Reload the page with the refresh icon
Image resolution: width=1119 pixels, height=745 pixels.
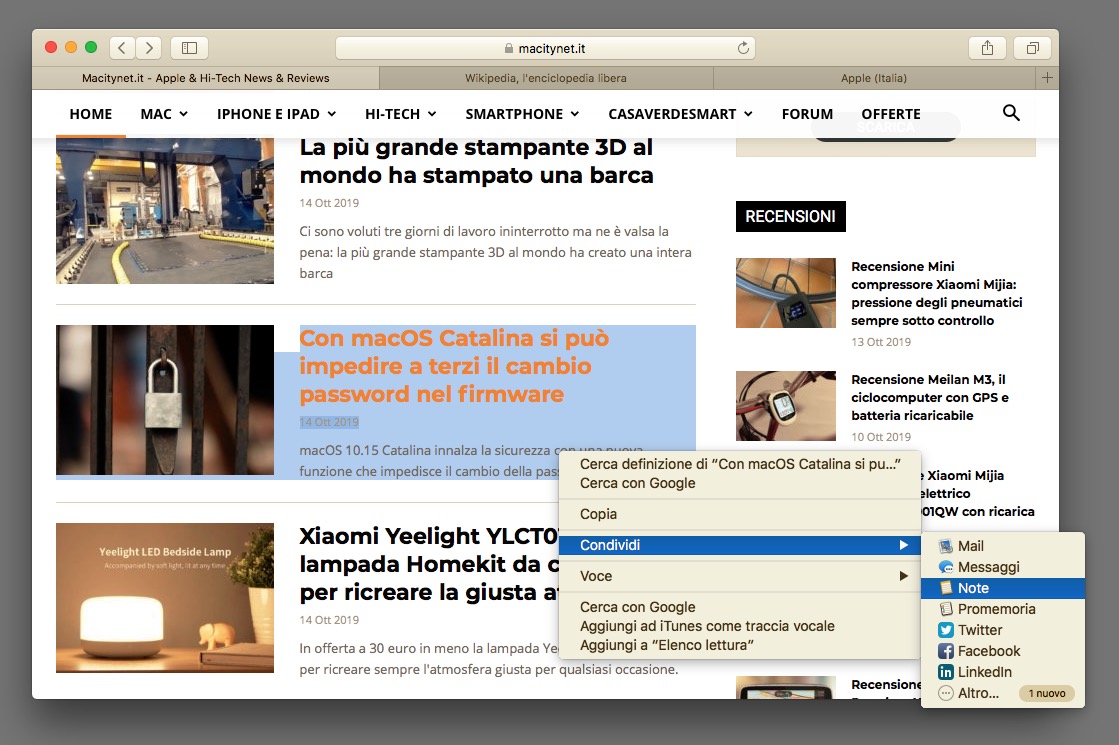743,48
